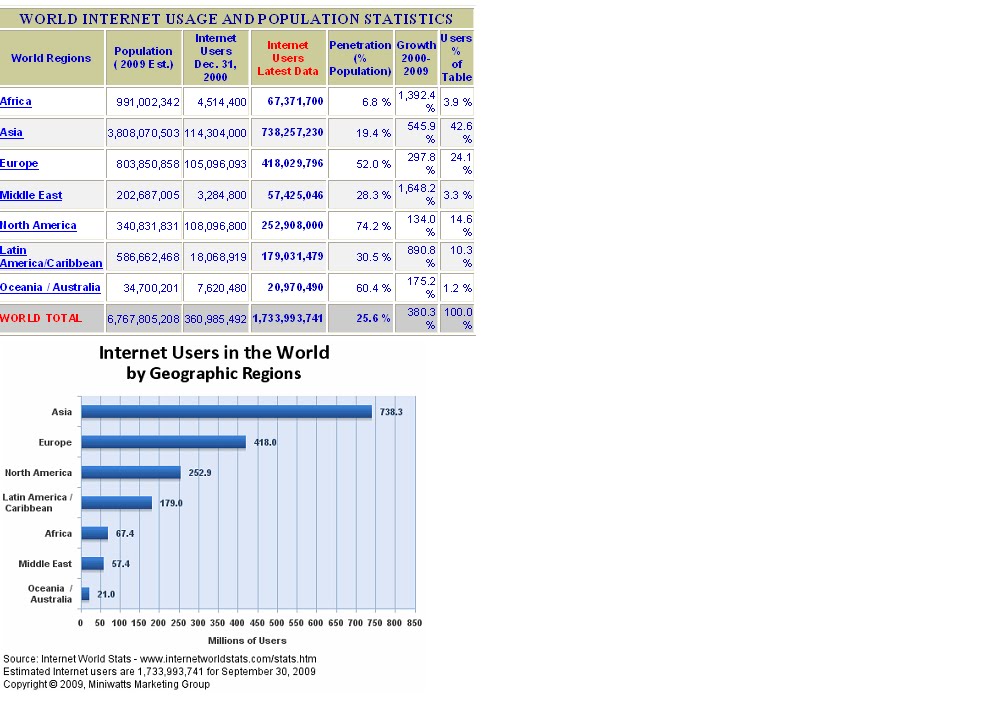Click the 'Source: Internet World Stats' line

[160, 659]
